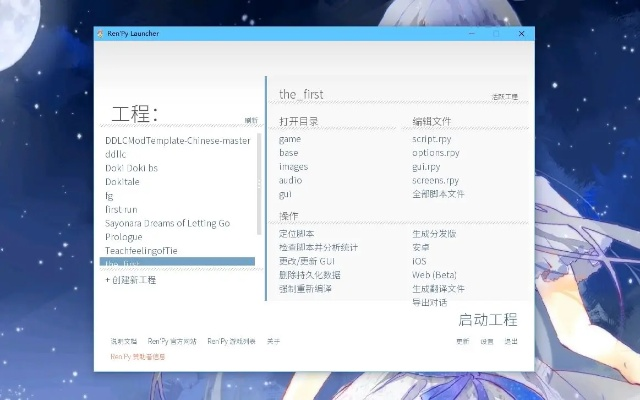This screenshot has height=400, width=640.
Task: Close the Ren'Py Launcher window
Action: click(521, 34)
